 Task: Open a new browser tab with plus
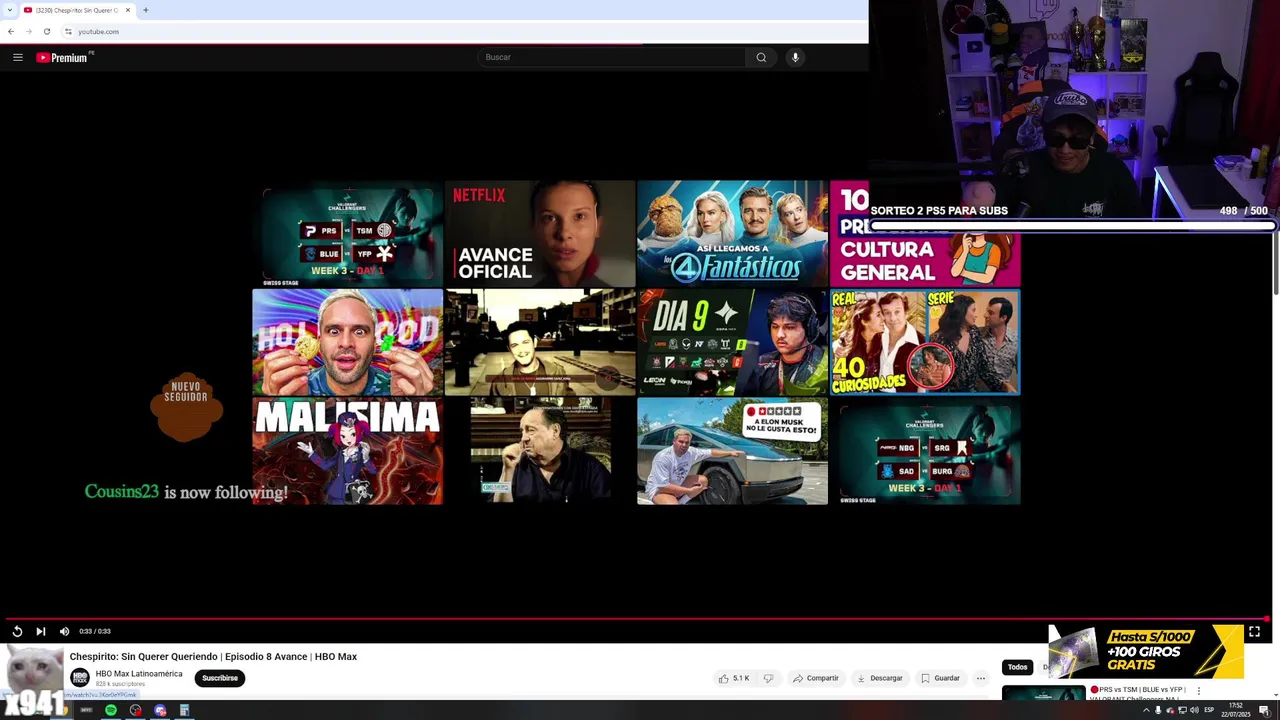click(145, 10)
